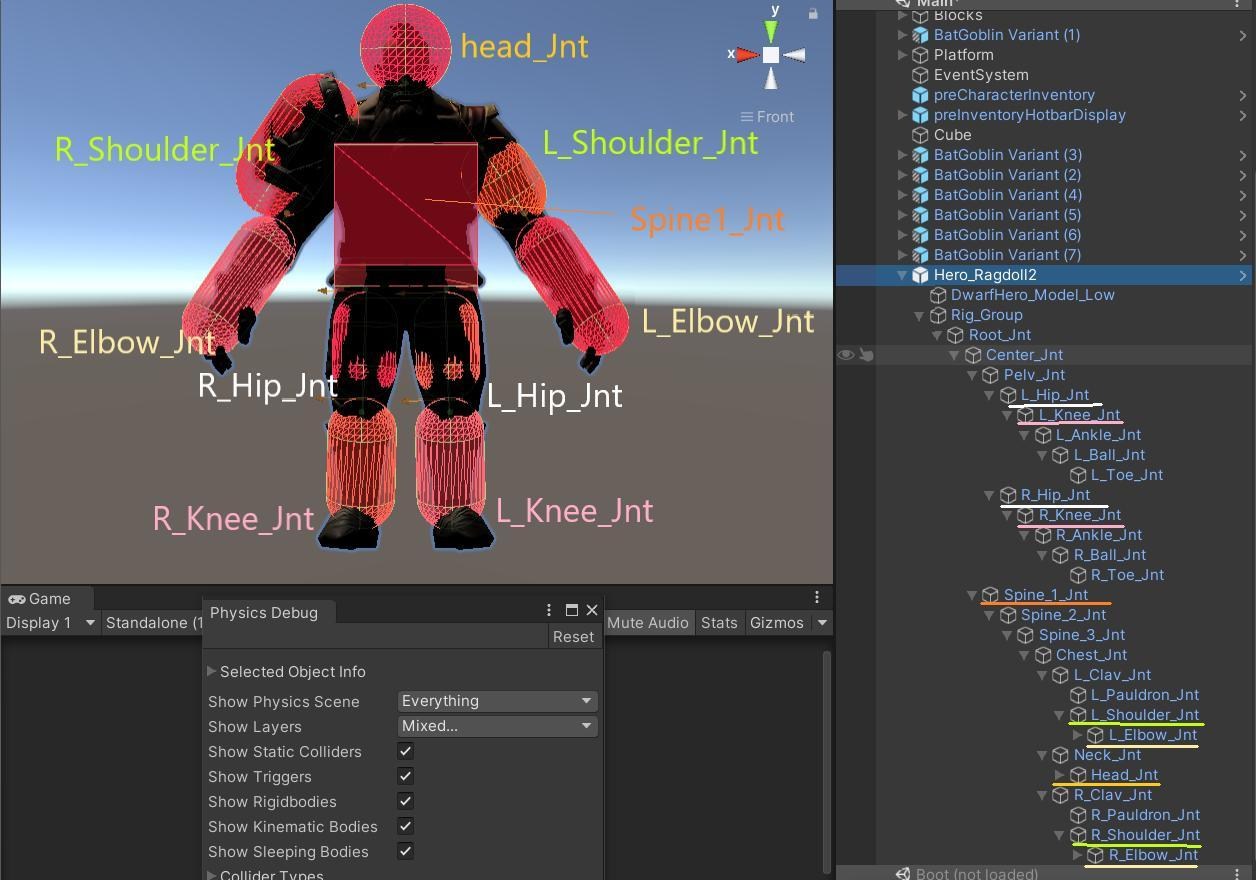Click R_Knee_Jnt object icon
The image size is (1256, 880).
(1025, 515)
